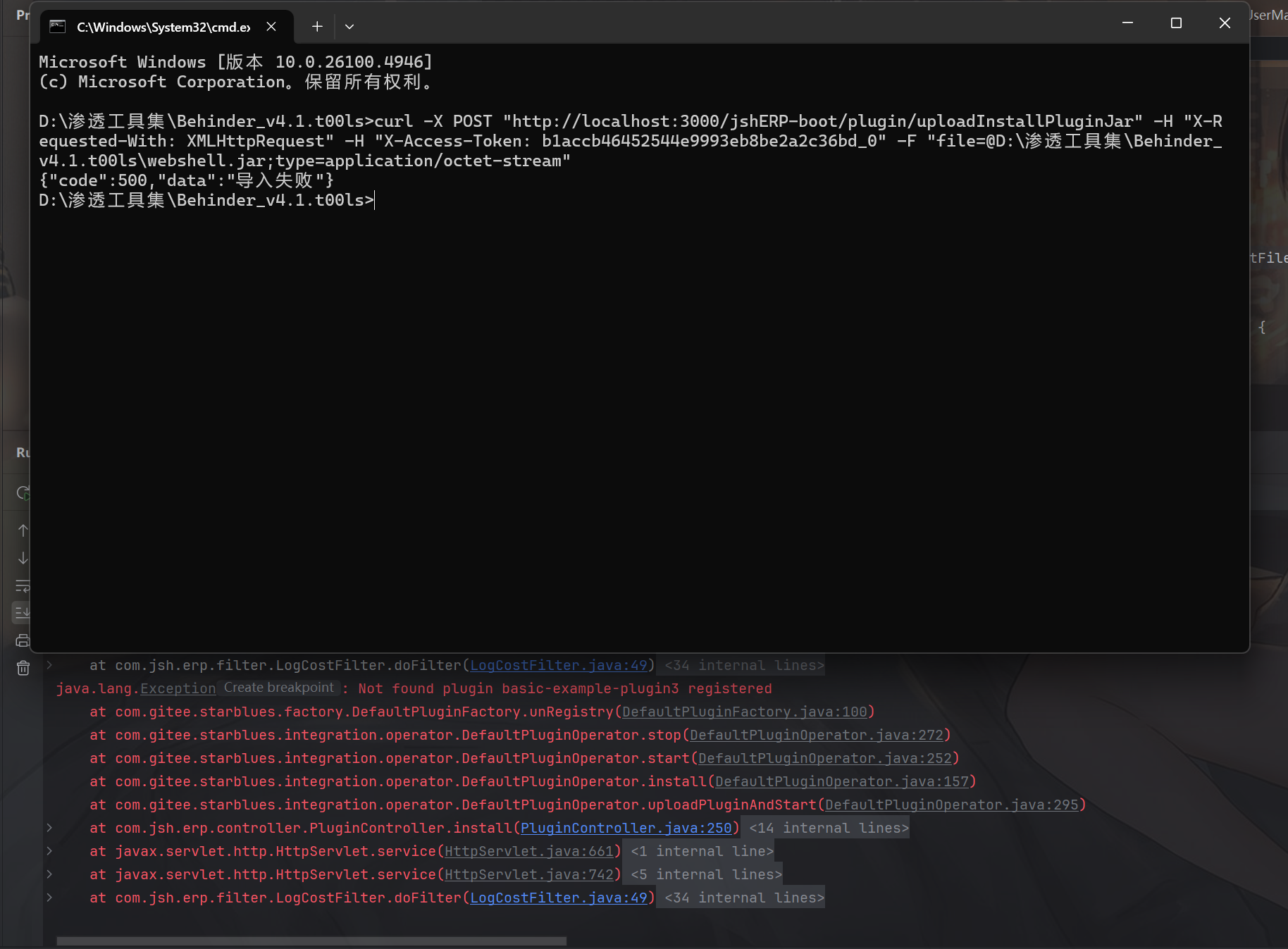The image size is (1288, 949).
Task: Click the Up Stack Trace arrow
Action: coord(23,530)
